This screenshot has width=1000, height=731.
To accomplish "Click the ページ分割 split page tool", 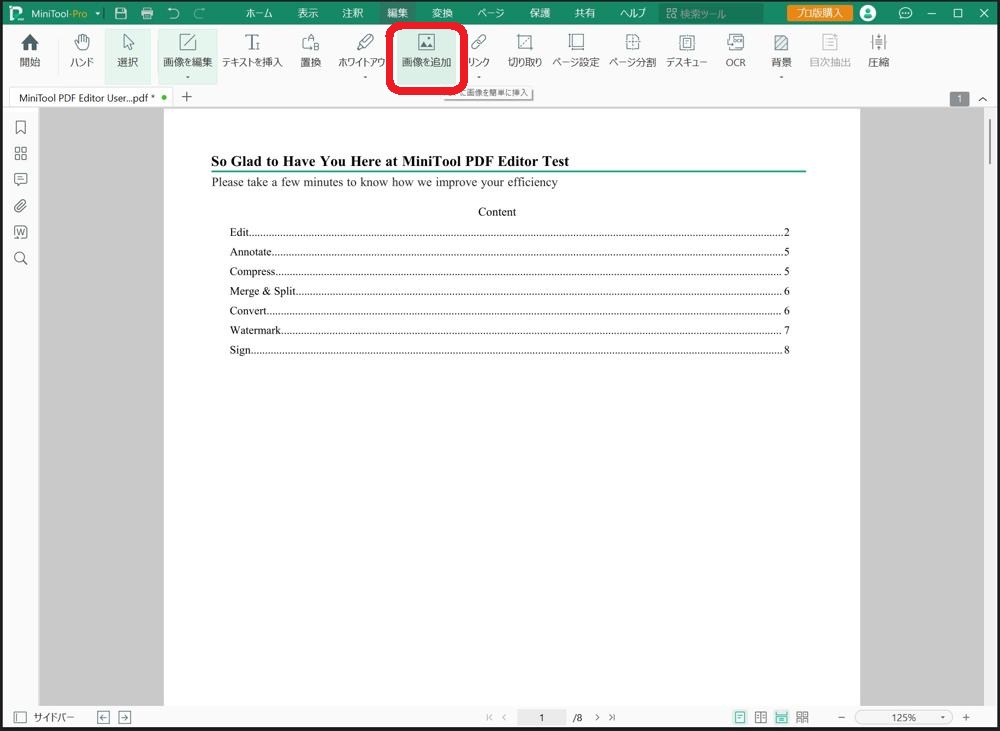I will [632, 51].
